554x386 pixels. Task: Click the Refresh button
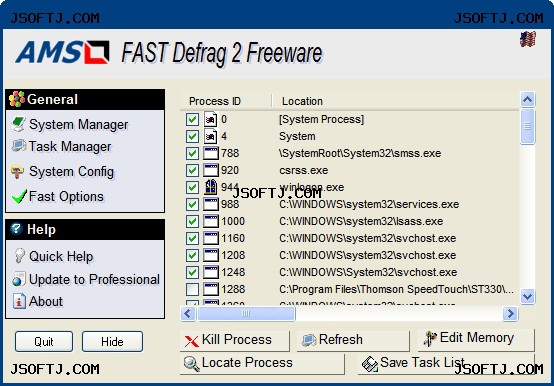tap(353, 340)
